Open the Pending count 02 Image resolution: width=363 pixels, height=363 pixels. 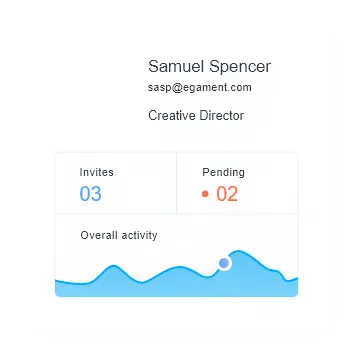[227, 194]
